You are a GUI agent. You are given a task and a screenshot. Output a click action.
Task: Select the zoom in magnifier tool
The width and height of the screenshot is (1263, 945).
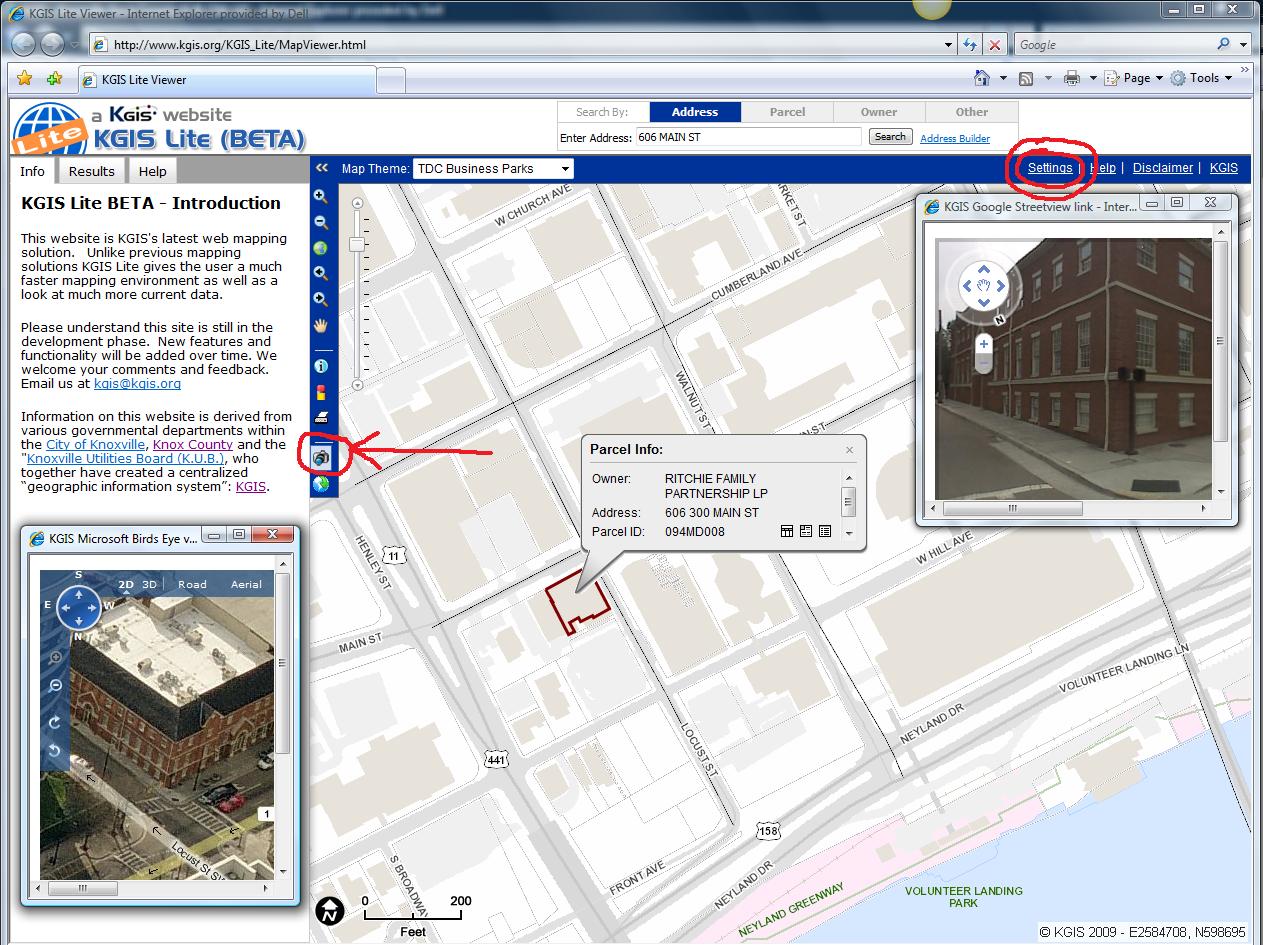321,197
